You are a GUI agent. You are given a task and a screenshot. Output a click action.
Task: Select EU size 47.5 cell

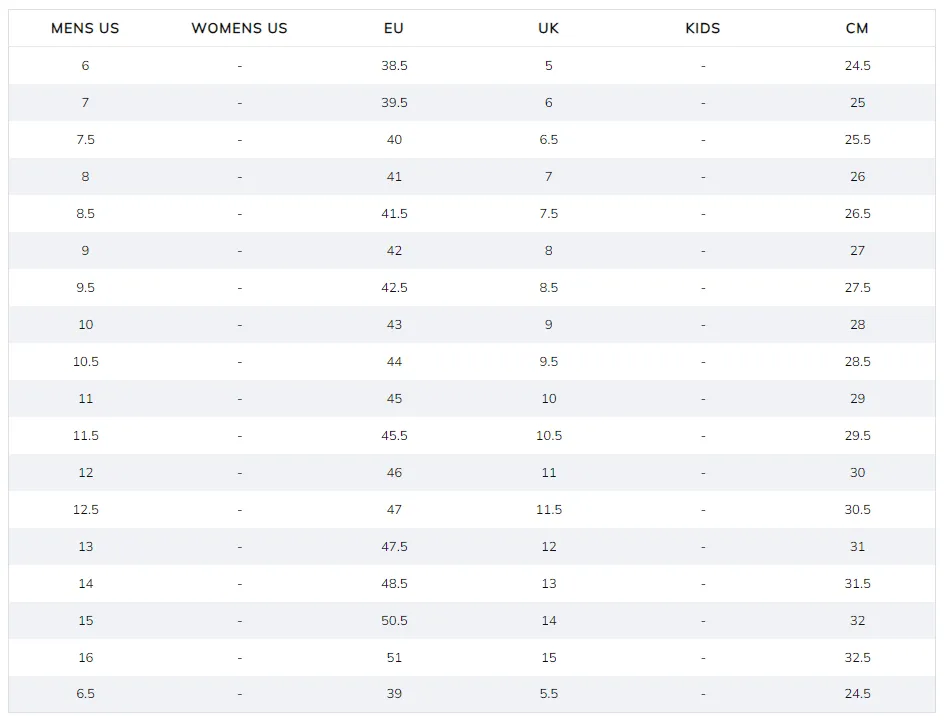tap(394, 547)
